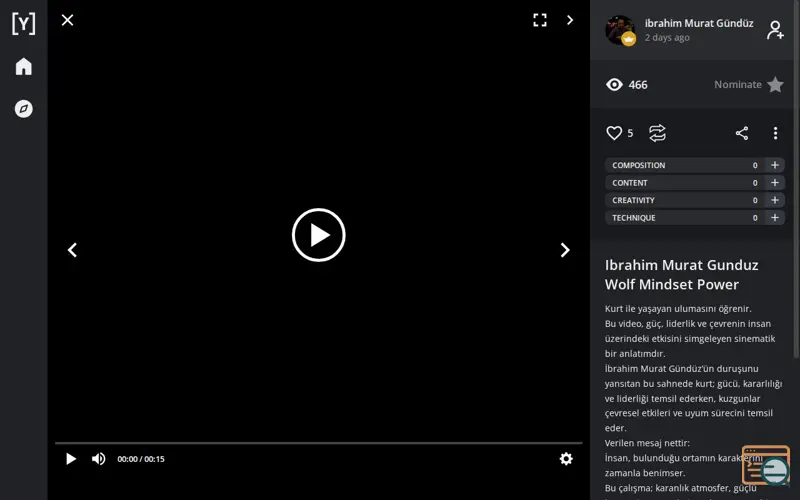Open İbrahim Murat Gündüz's avatar
This screenshot has height=500, width=800.
620,30
